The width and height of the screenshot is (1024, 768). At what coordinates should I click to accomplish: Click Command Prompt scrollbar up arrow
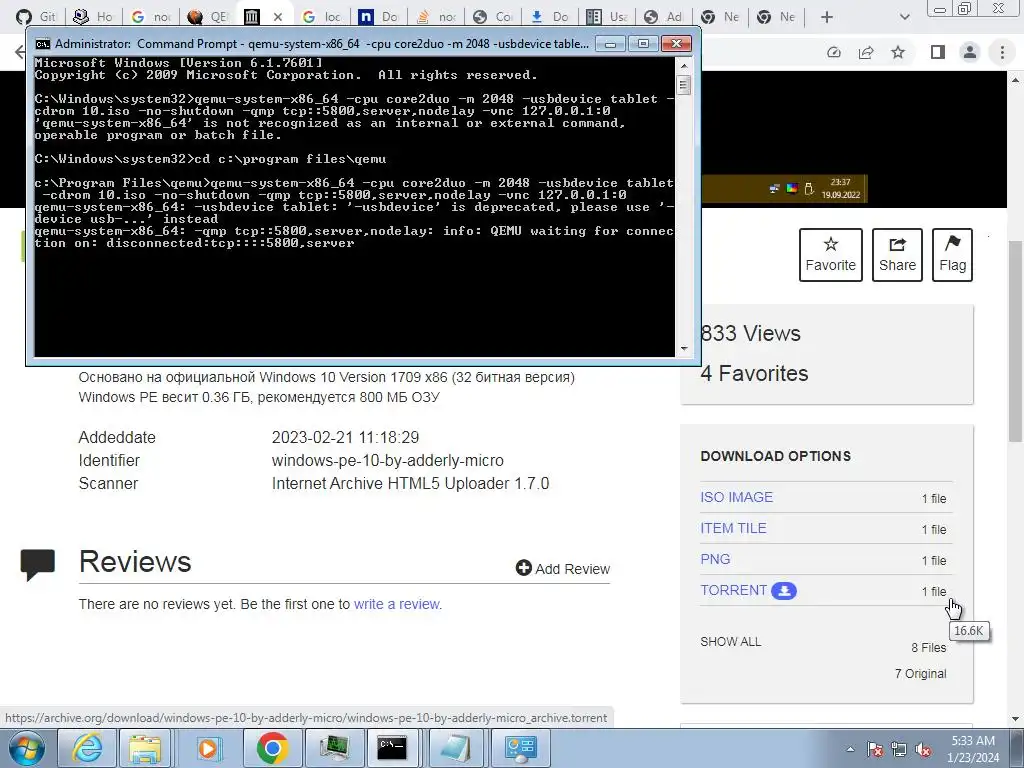(684, 66)
